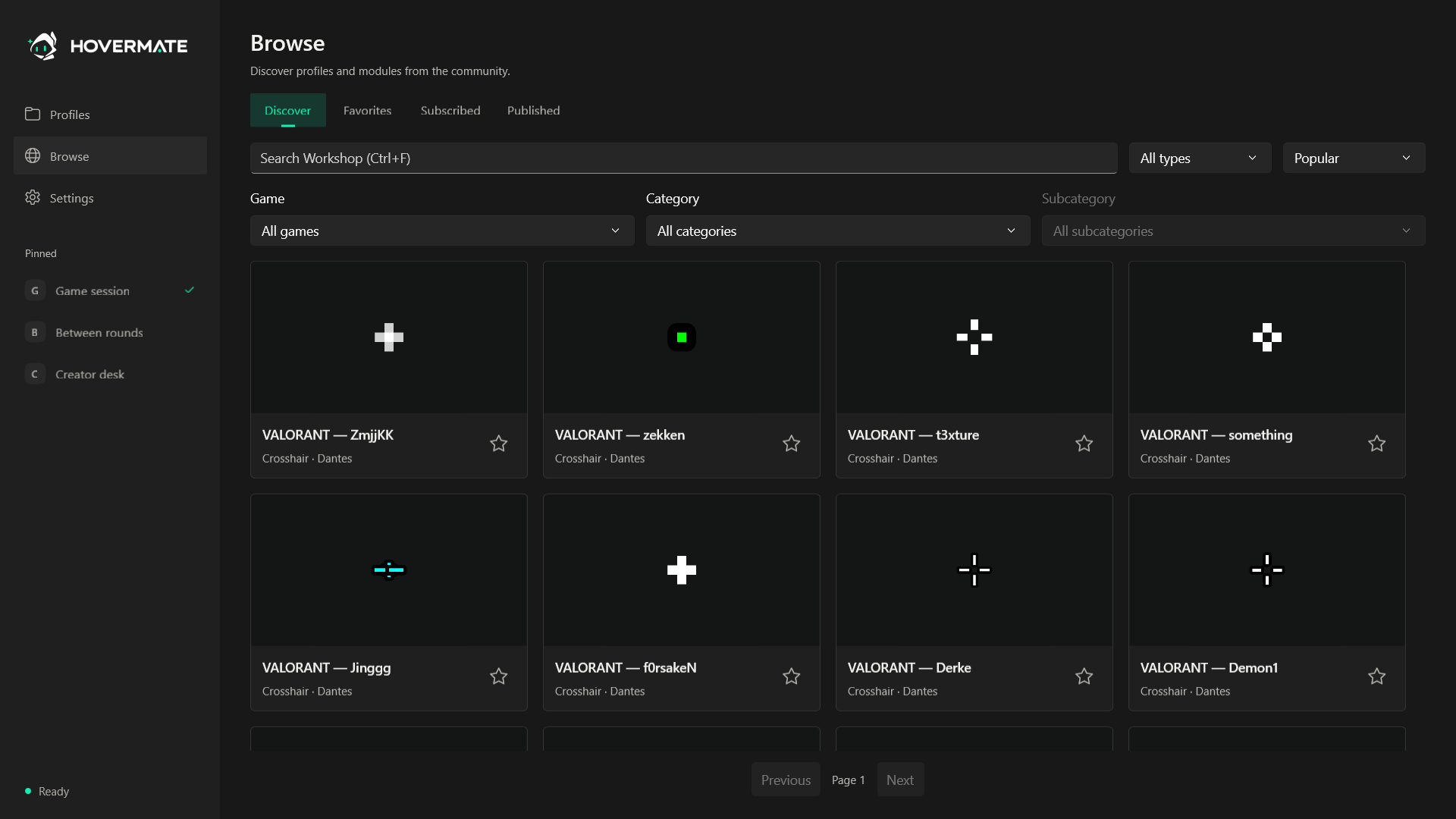1456x819 pixels.
Task: Favorite the VALORANT — Jinggg crosshair
Action: tap(498, 676)
